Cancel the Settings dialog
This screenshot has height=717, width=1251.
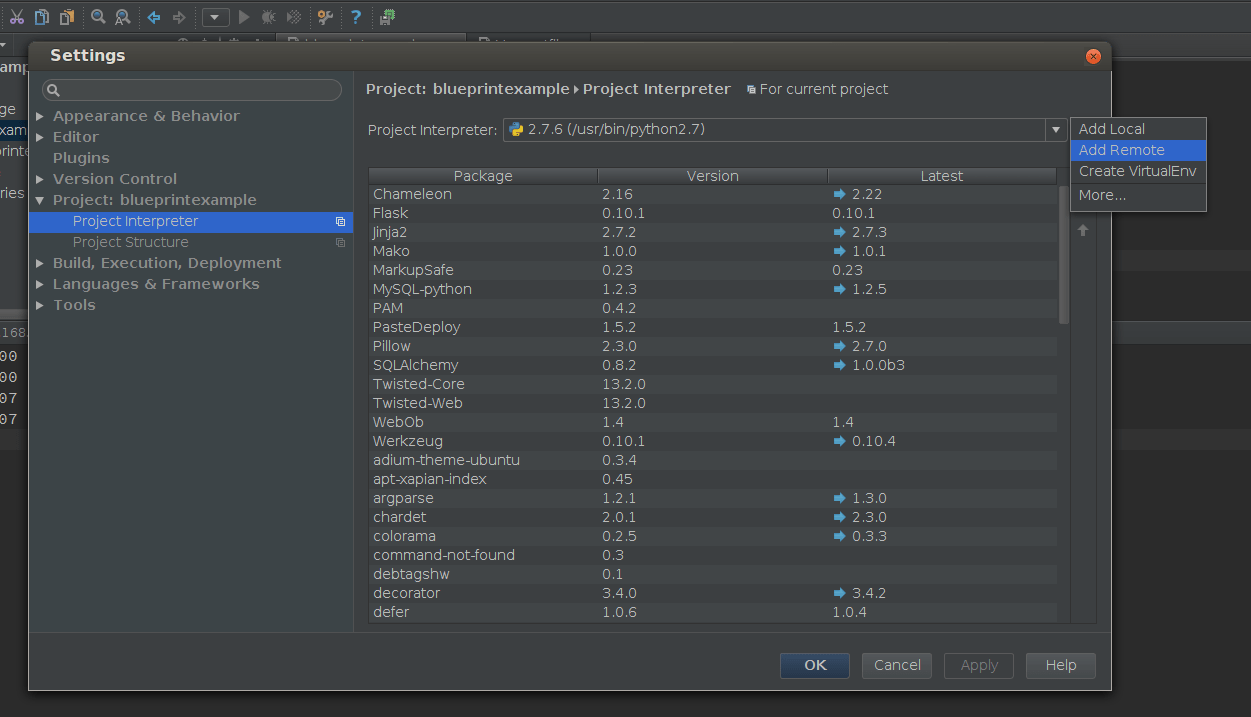[x=896, y=665]
